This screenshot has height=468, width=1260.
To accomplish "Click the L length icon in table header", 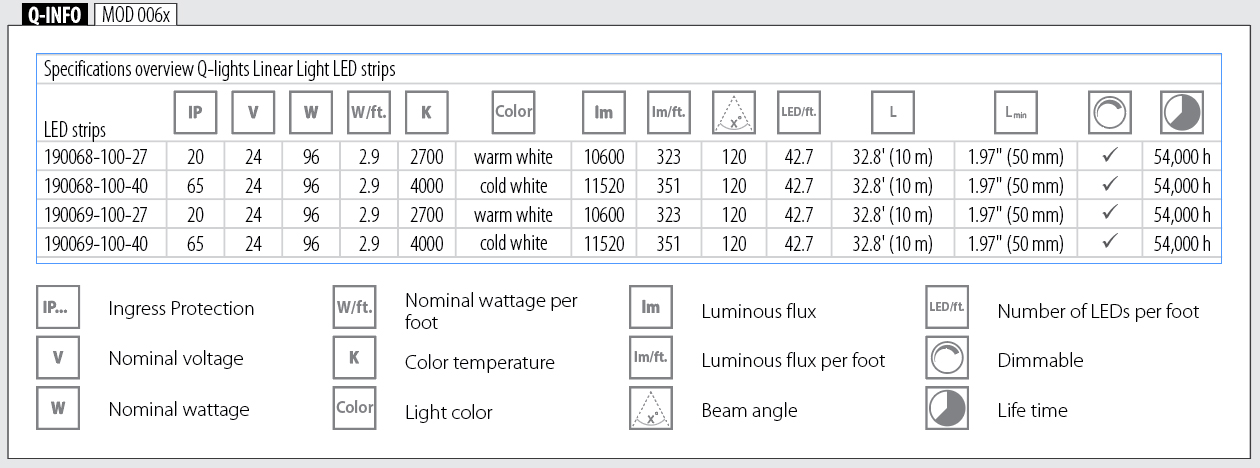I will 892,113.
